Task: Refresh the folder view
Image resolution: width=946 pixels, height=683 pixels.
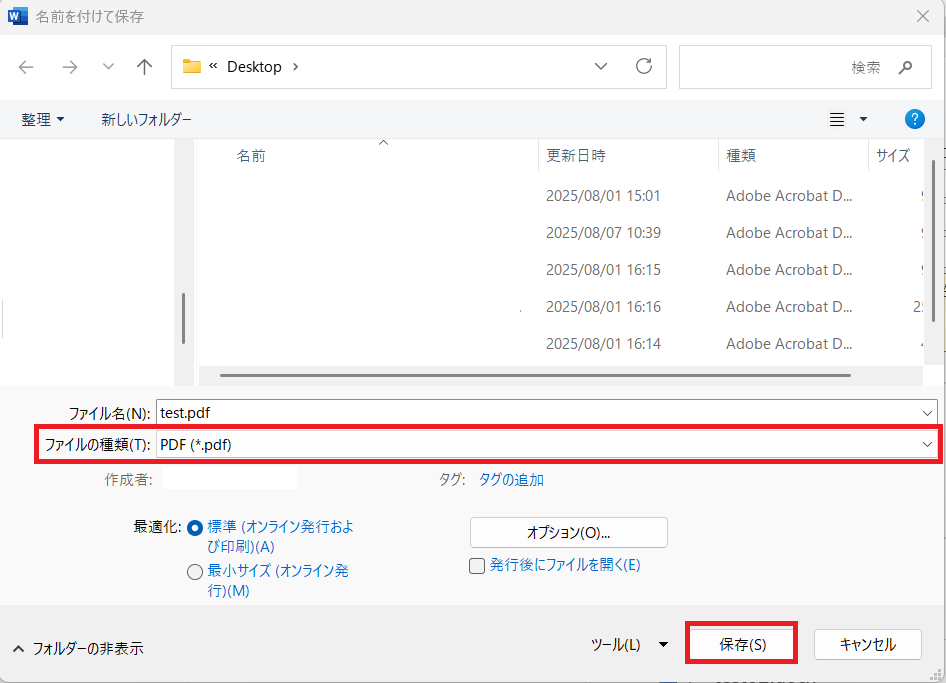Action: point(644,66)
